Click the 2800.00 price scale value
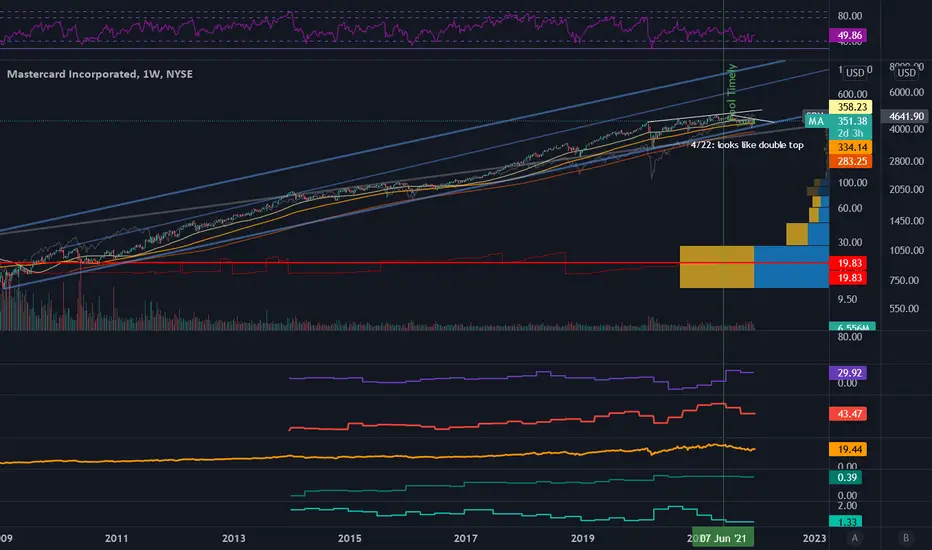Image resolution: width=932 pixels, height=550 pixels. coord(906,161)
